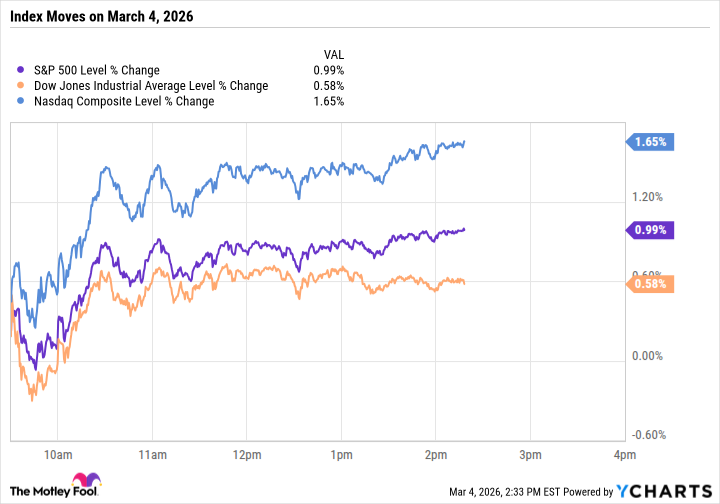Viewport: 720px width, 504px height.
Task: Click the orange Dow Jones legend dot
Action: [23, 85]
